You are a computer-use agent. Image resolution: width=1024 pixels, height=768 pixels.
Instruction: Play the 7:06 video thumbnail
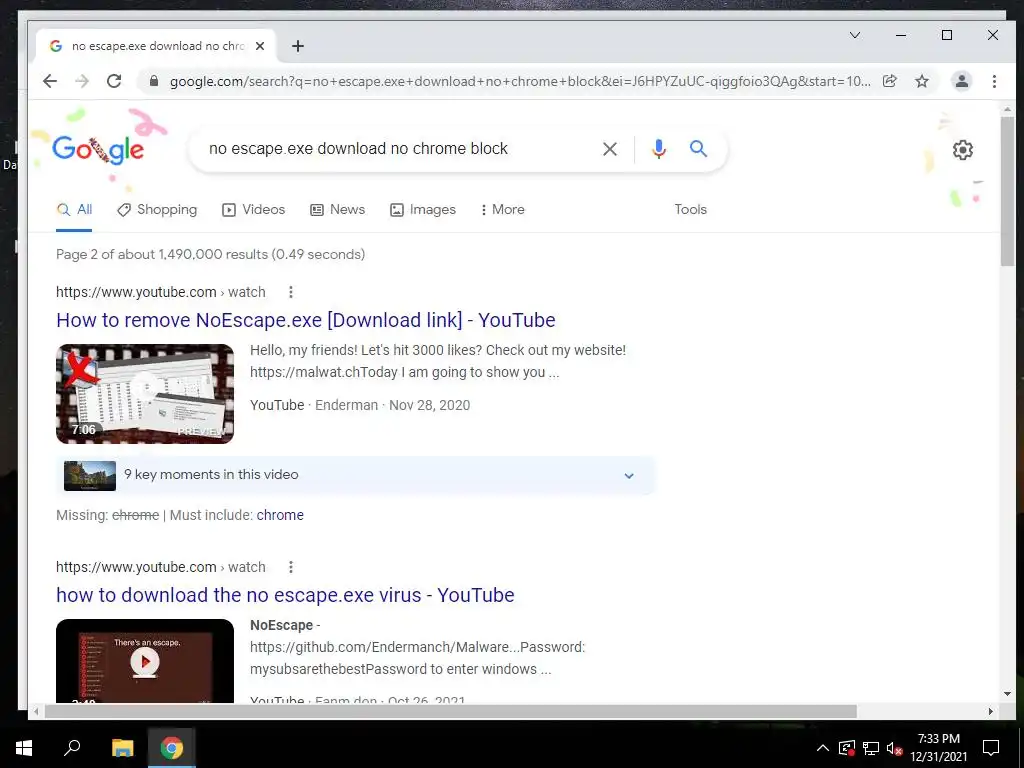tap(145, 394)
